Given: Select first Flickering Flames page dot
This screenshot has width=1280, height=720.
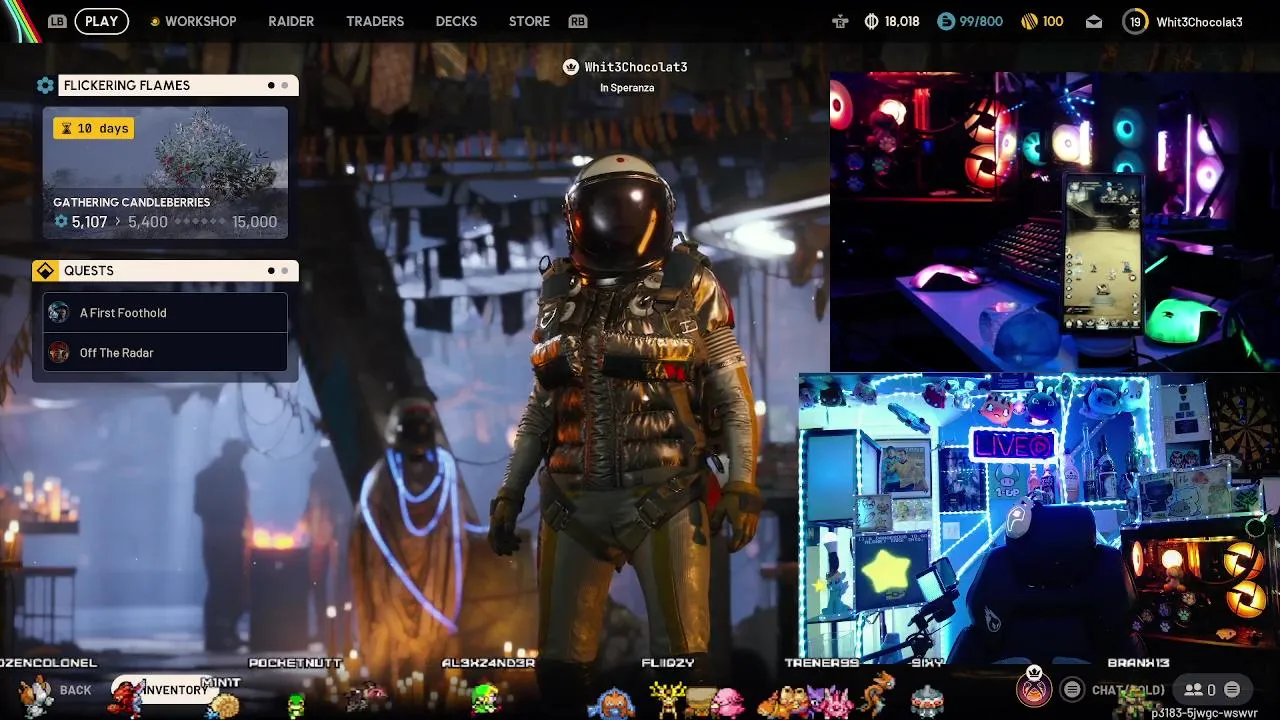Looking at the screenshot, I should (271, 85).
